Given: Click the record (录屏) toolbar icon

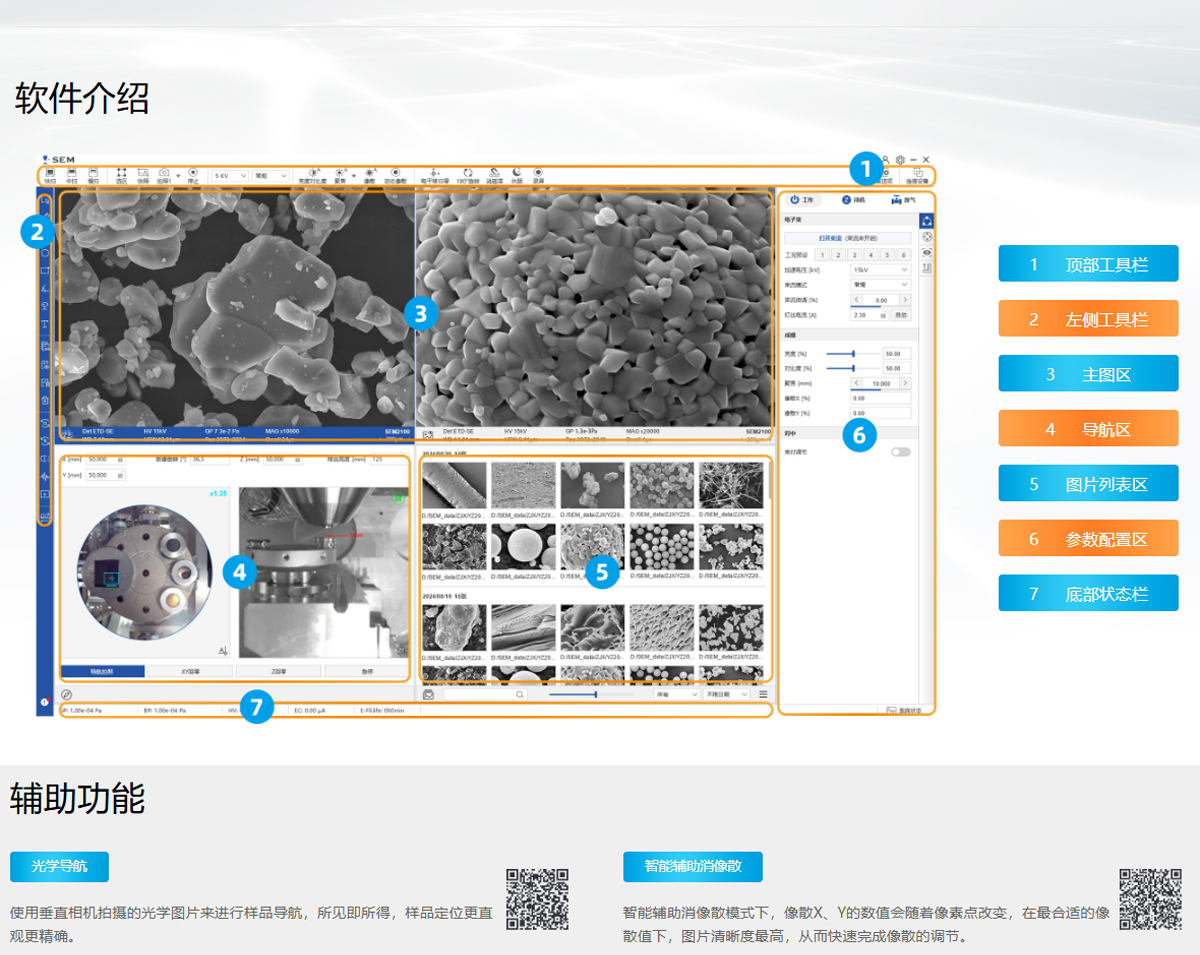Looking at the screenshot, I should (538, 175).
